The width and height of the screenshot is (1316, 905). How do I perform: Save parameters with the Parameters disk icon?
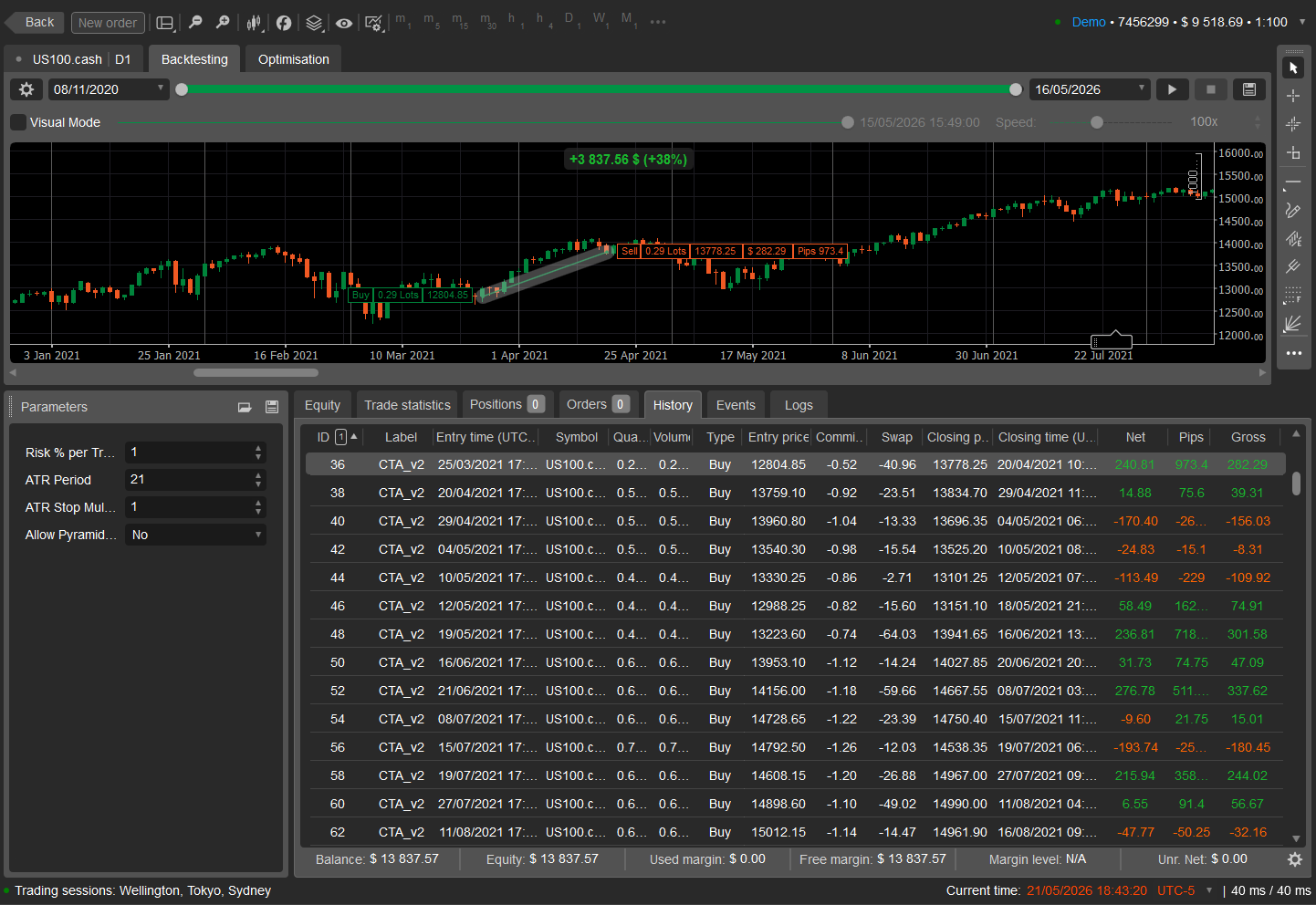coord(271,407)
